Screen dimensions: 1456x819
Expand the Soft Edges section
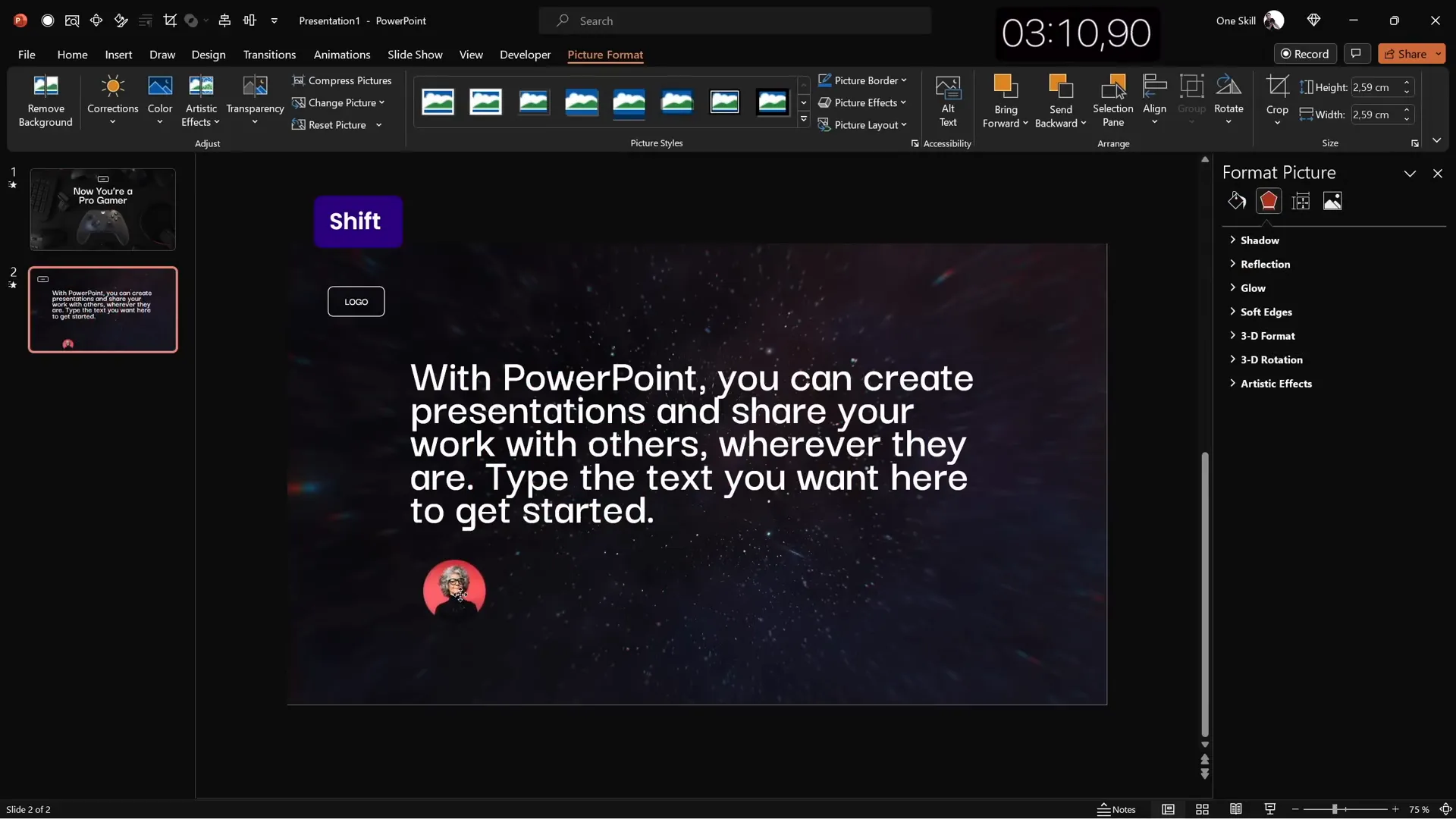[x=1260, y=312]
